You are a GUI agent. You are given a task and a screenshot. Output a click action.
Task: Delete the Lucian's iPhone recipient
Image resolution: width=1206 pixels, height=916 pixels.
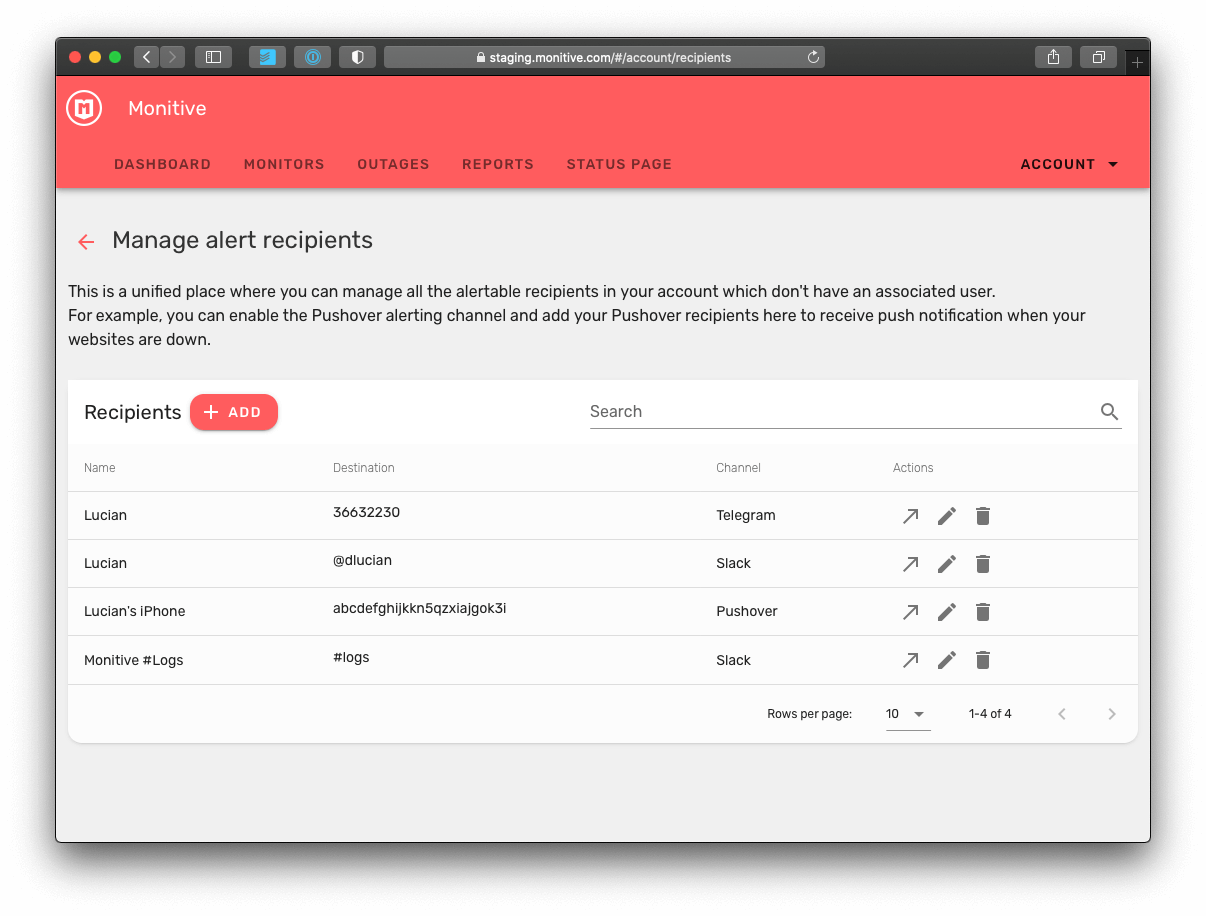[x=983, y=612]
